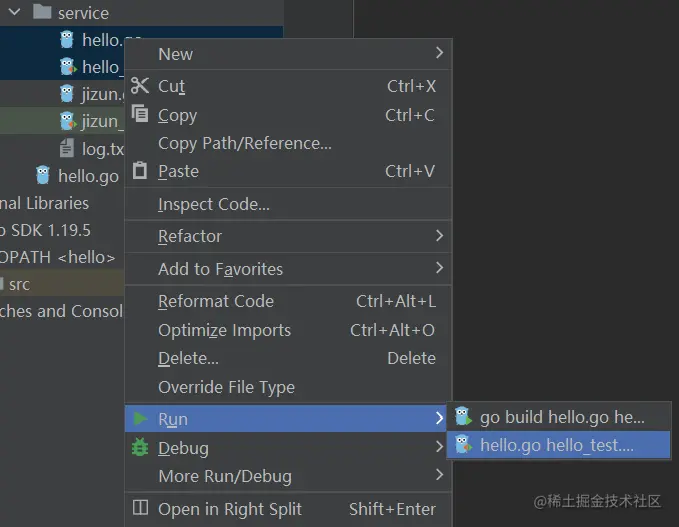Click gopher icon of root hello.go
Viewport: 679px width, 527px height.
[x=43, y=175]
